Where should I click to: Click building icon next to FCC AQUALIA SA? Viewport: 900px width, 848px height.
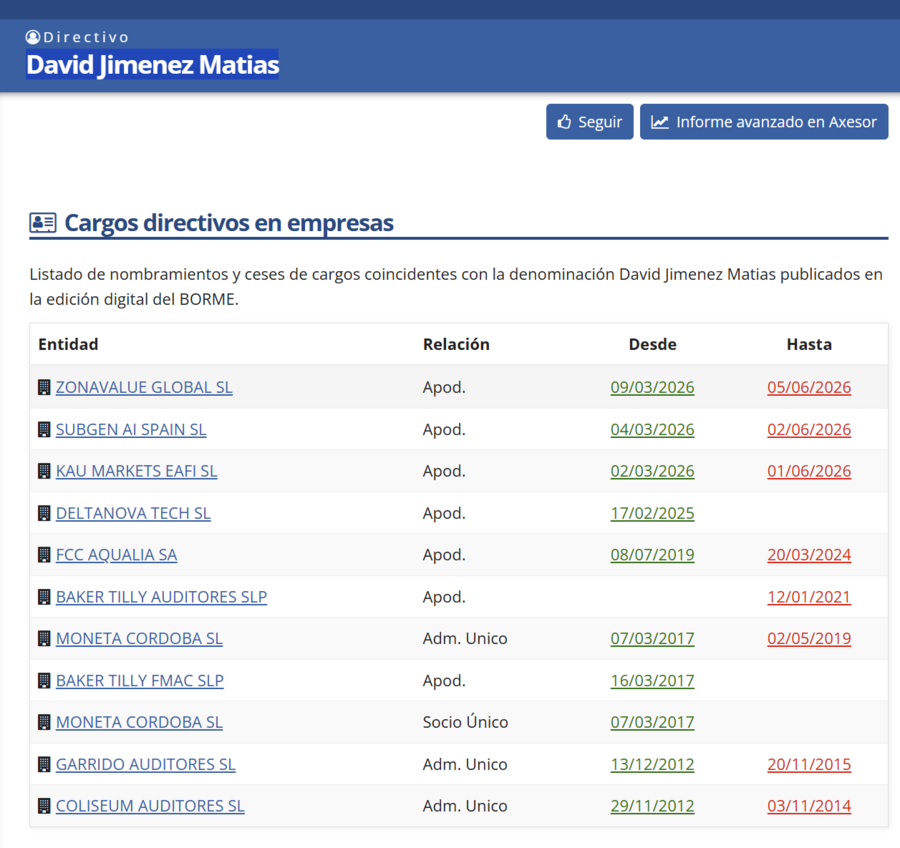tap(44, 555)
